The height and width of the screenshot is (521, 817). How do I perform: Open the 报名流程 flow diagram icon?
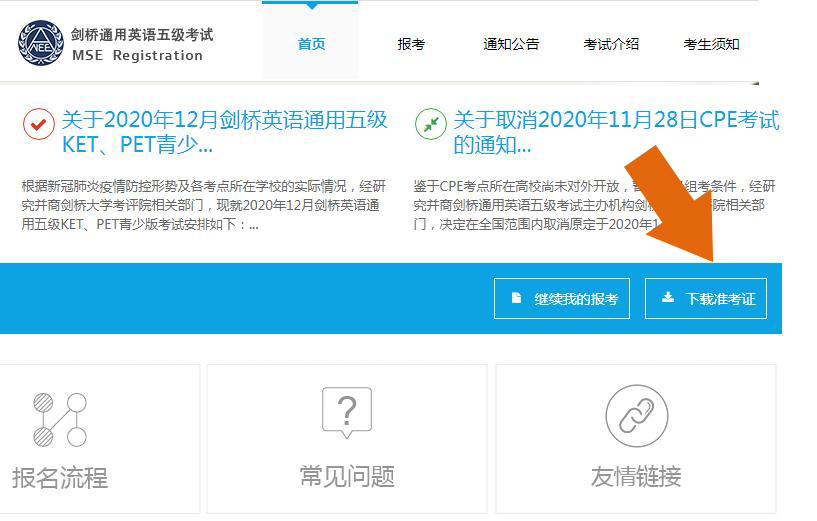pyautogui.click(x=60, y=419)
